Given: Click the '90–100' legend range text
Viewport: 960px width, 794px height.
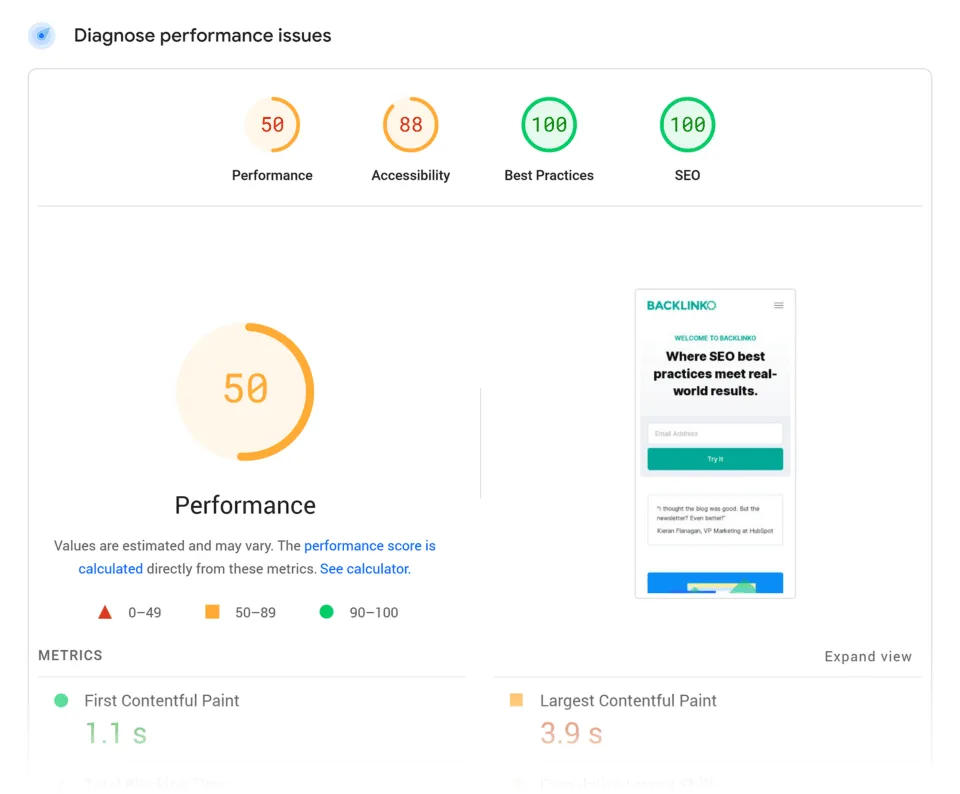Looking at the screenshot, I should tap(373, 613).
